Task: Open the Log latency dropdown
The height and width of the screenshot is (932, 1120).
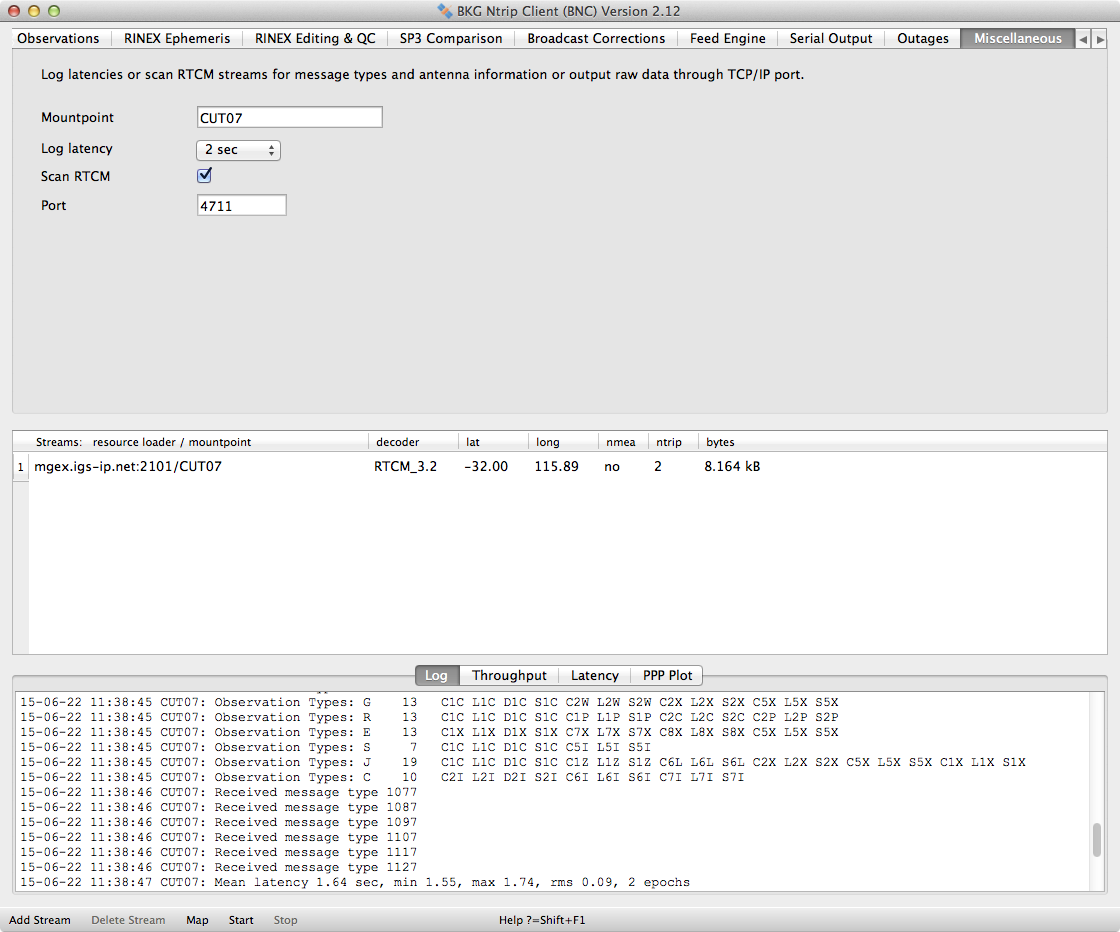Action: coord(238,150)
